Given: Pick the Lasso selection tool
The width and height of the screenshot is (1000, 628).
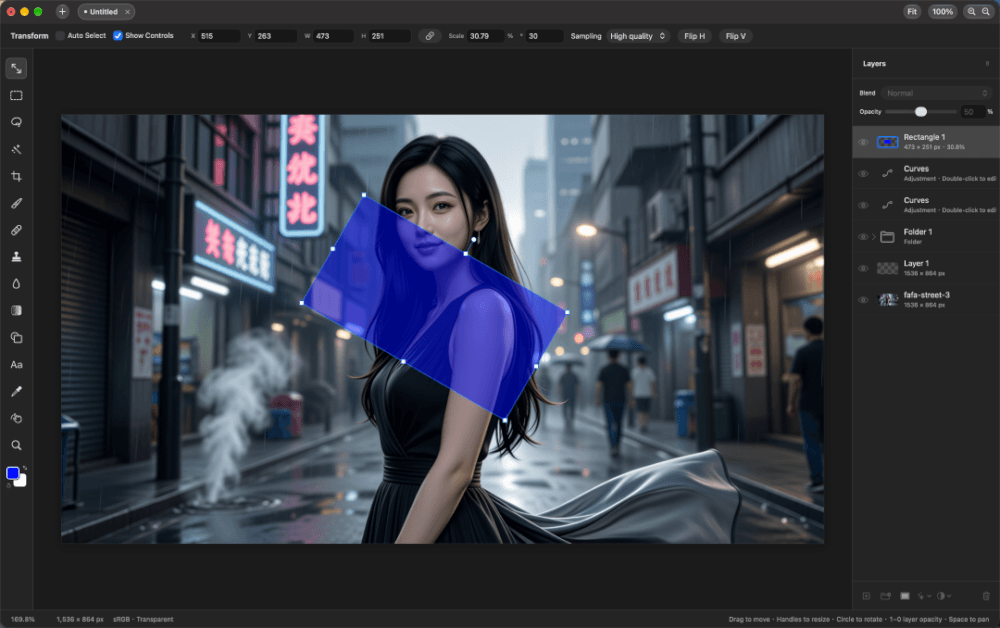Looking at the screenshot, I should pos(17,122).
